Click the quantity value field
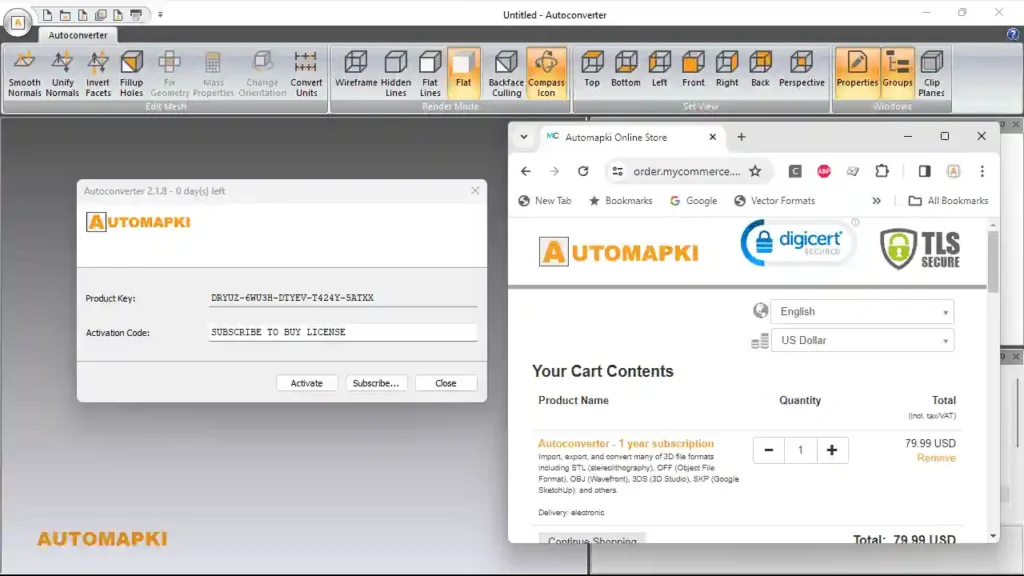 click(800, 450)
